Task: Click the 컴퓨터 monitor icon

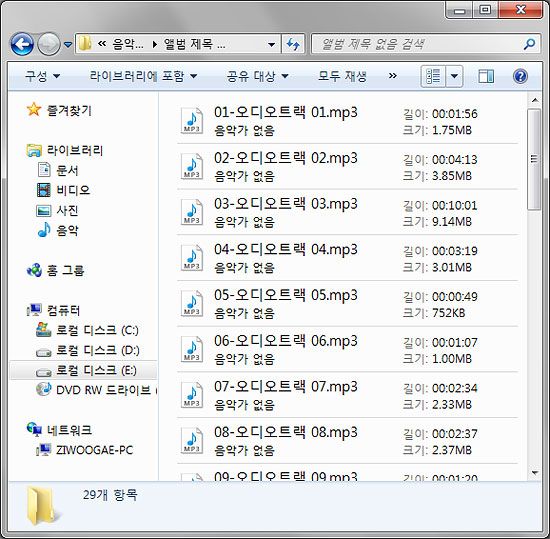Action: [34, 310]
